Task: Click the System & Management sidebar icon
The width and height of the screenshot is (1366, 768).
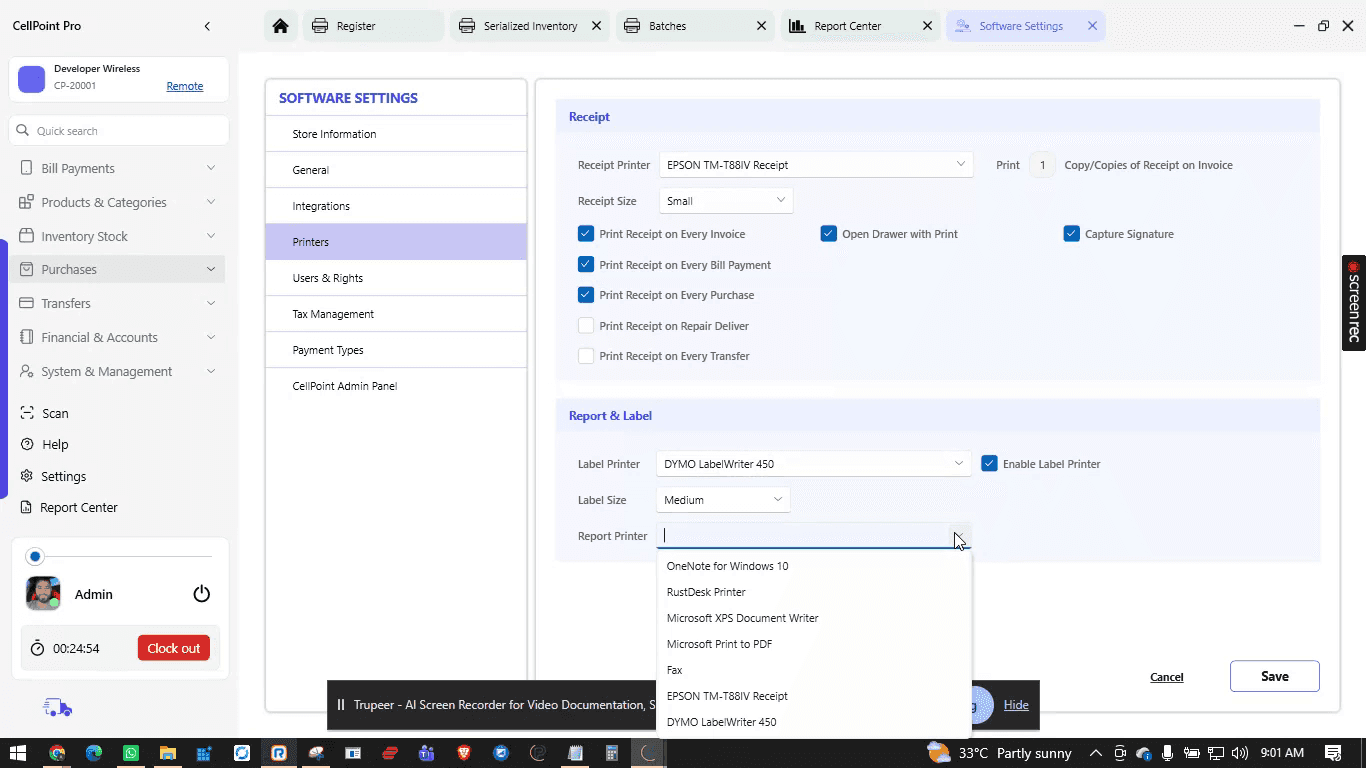Action: point(26,371)
